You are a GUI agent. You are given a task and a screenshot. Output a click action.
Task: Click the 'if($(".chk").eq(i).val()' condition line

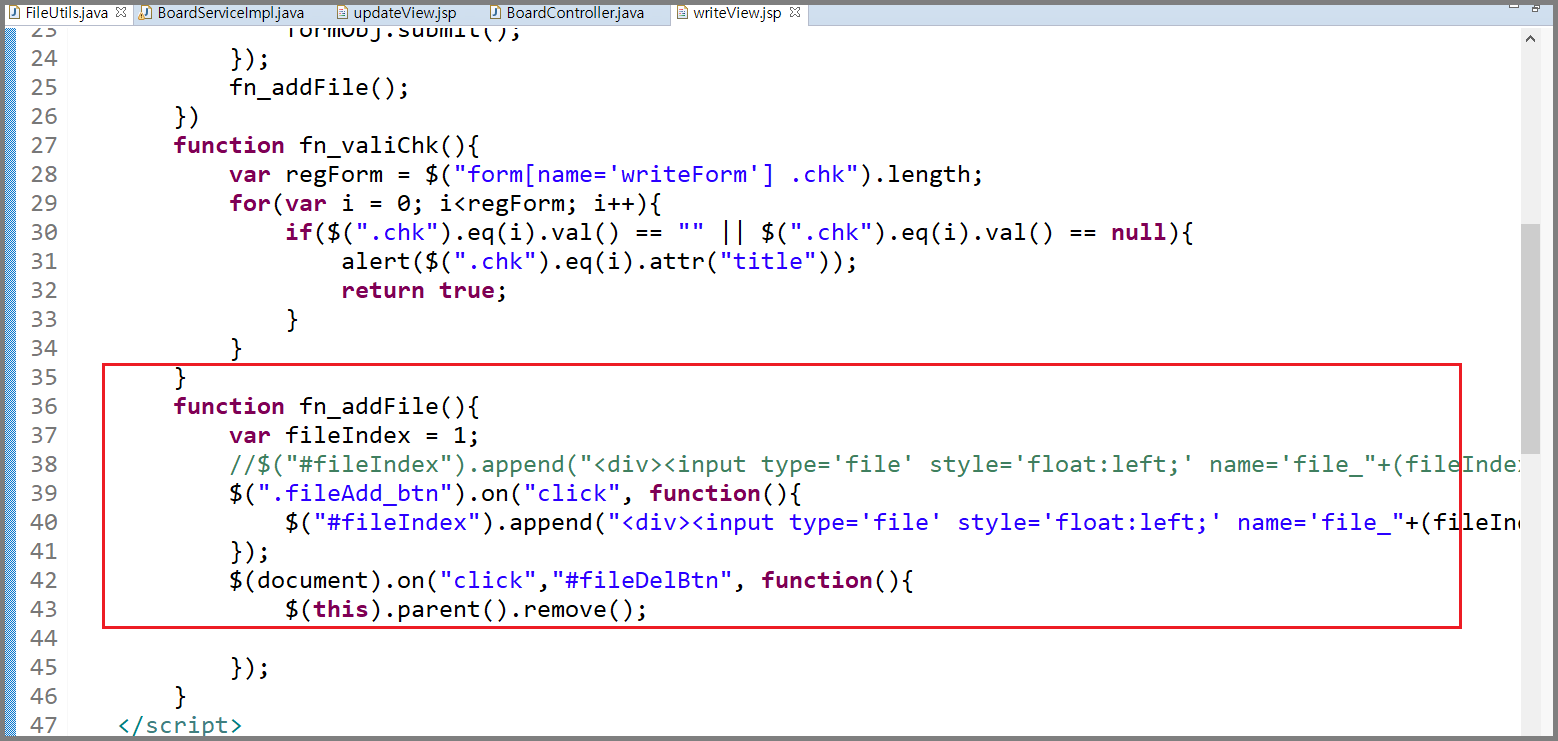[x=740, y=232]
